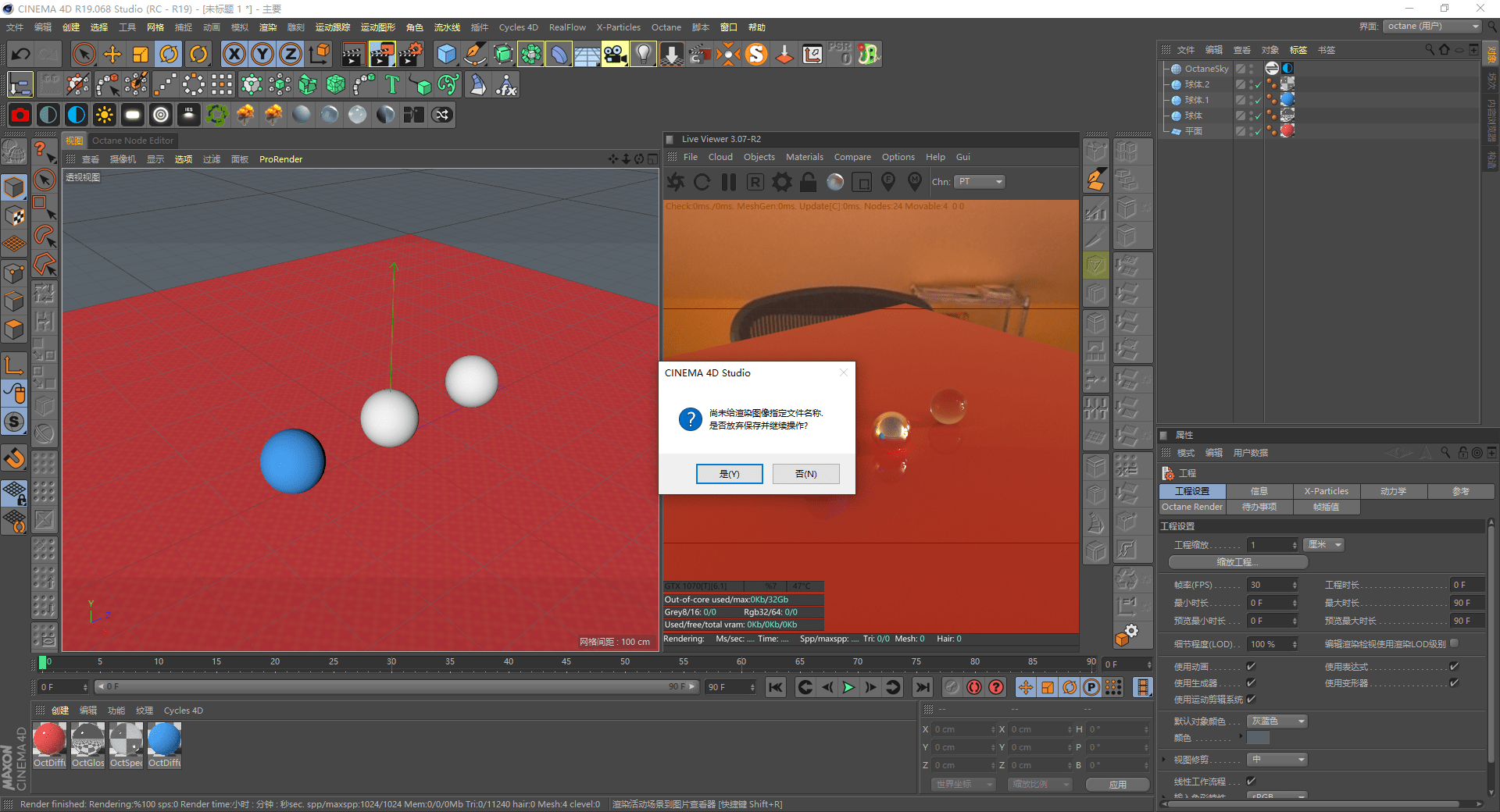
Task: Switch to the Octane Render tab
Action: click(1192, 507)
